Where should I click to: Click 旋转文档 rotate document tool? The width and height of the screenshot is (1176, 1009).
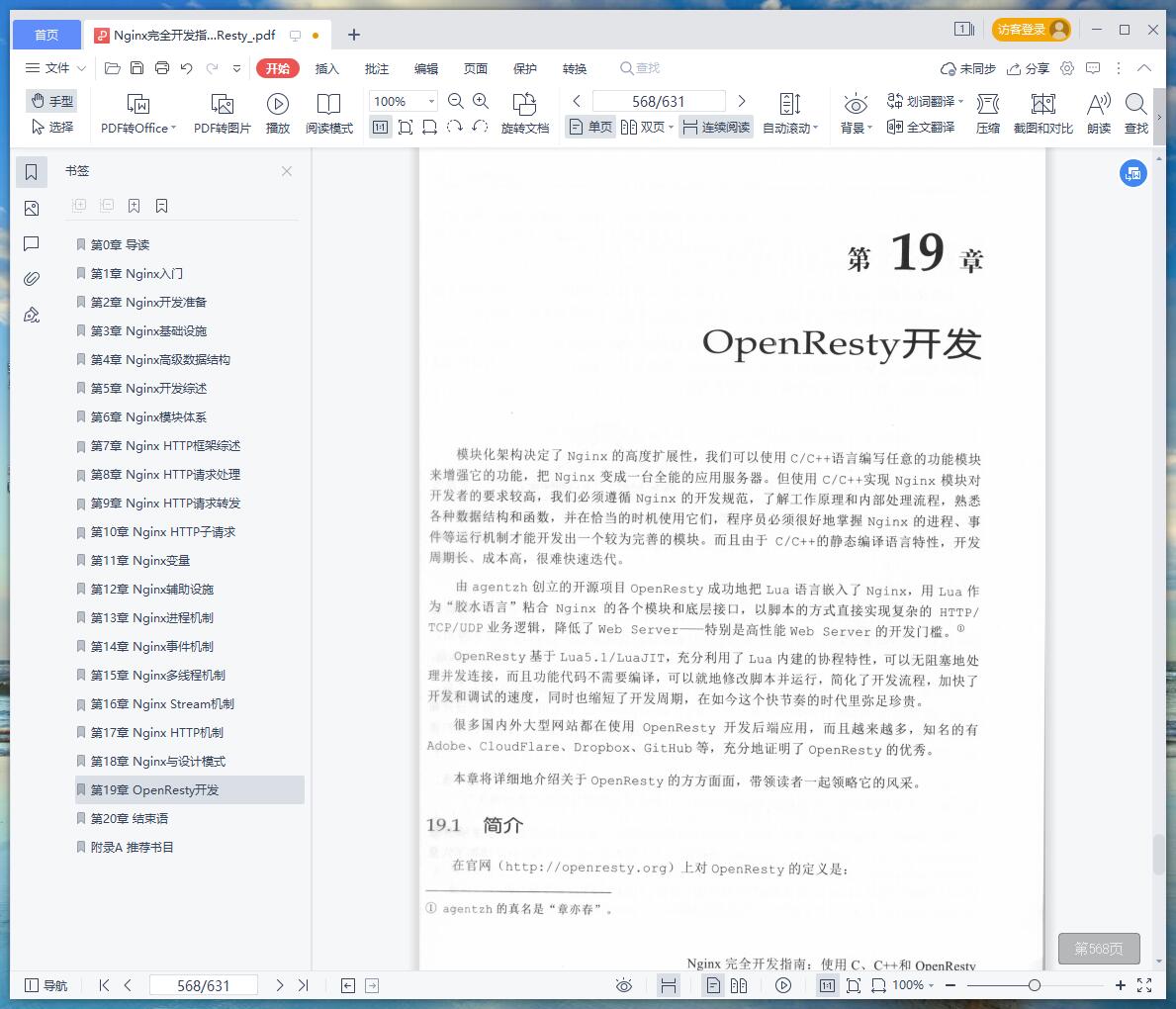click(525, 113)
